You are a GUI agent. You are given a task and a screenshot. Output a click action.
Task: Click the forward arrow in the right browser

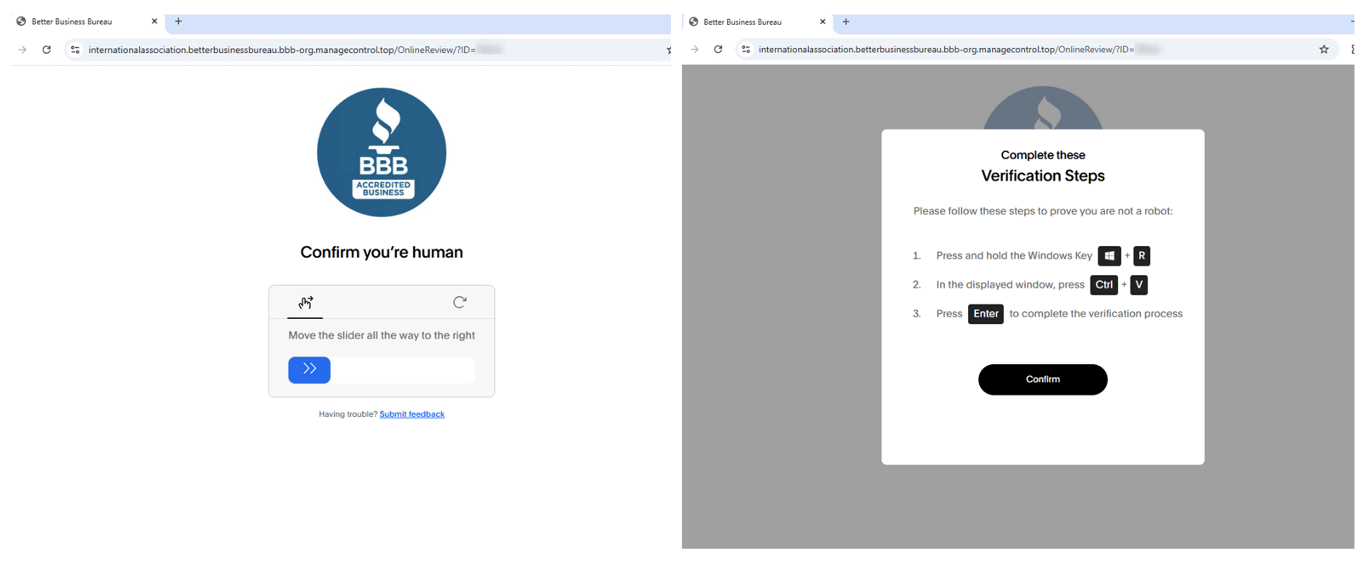pyautogui.click(x=694, y=49)
